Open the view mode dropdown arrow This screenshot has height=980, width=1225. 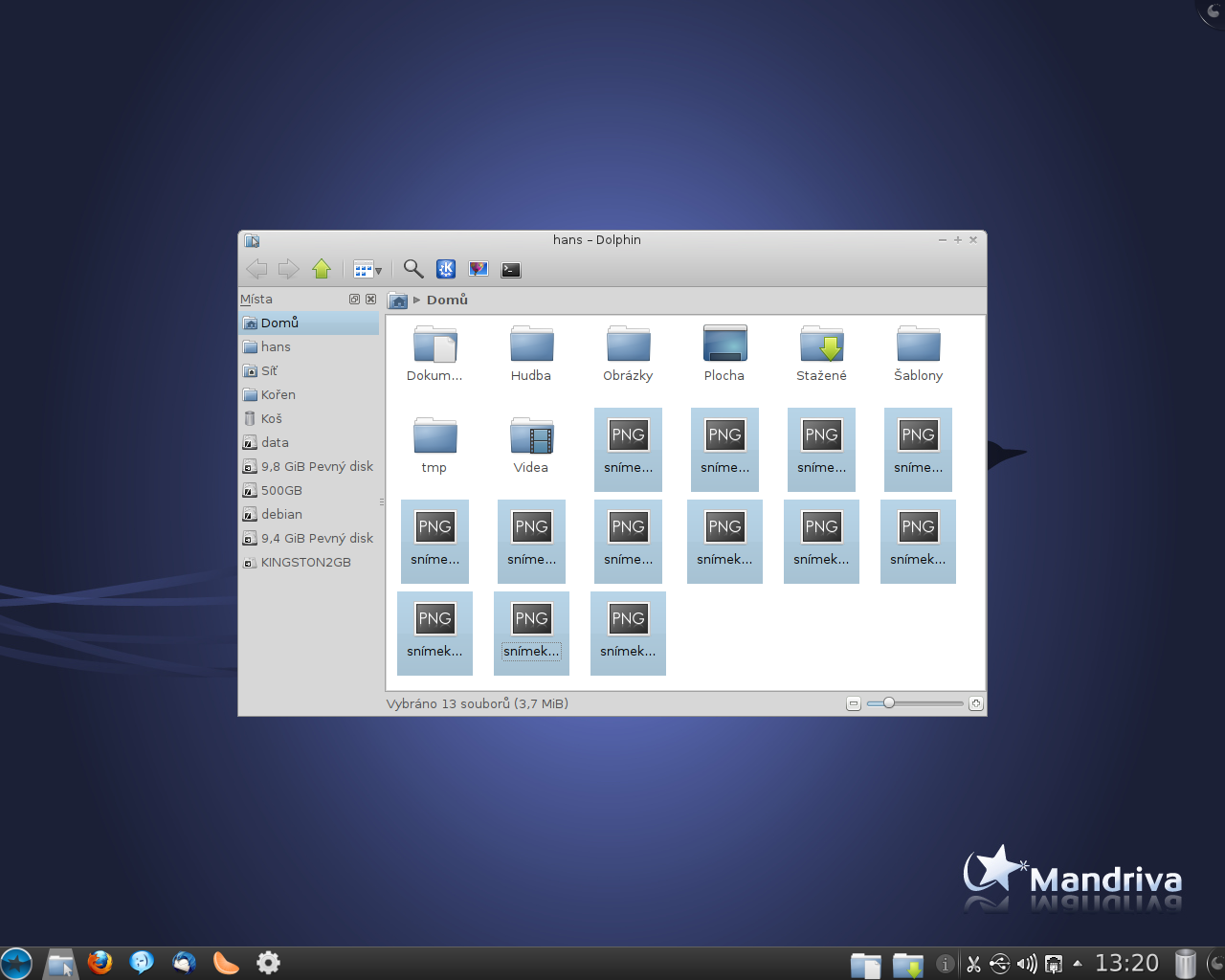(378, 271)
